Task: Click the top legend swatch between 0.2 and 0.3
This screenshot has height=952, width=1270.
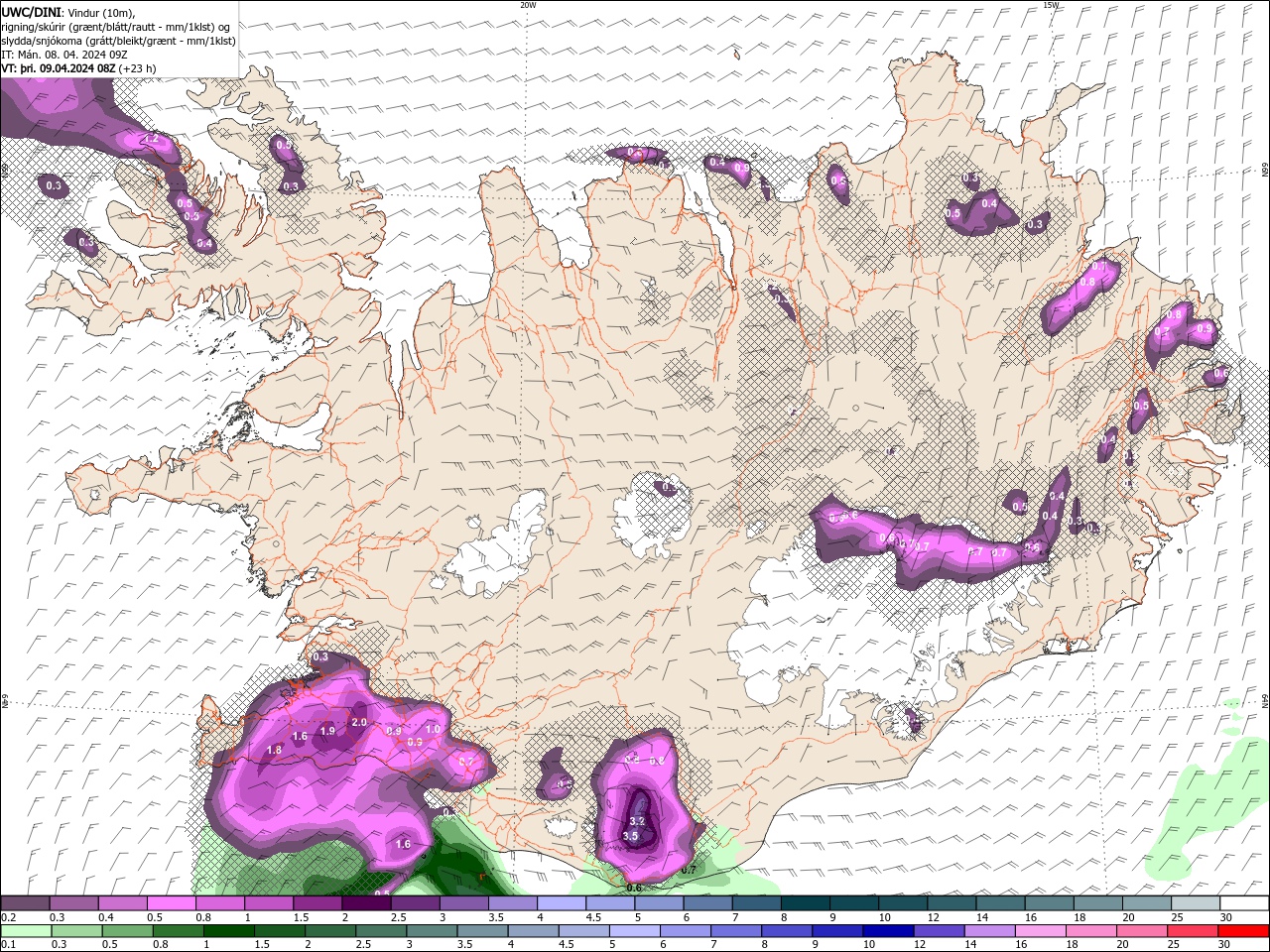Action: pyautogui.click(x=25, y=903)
